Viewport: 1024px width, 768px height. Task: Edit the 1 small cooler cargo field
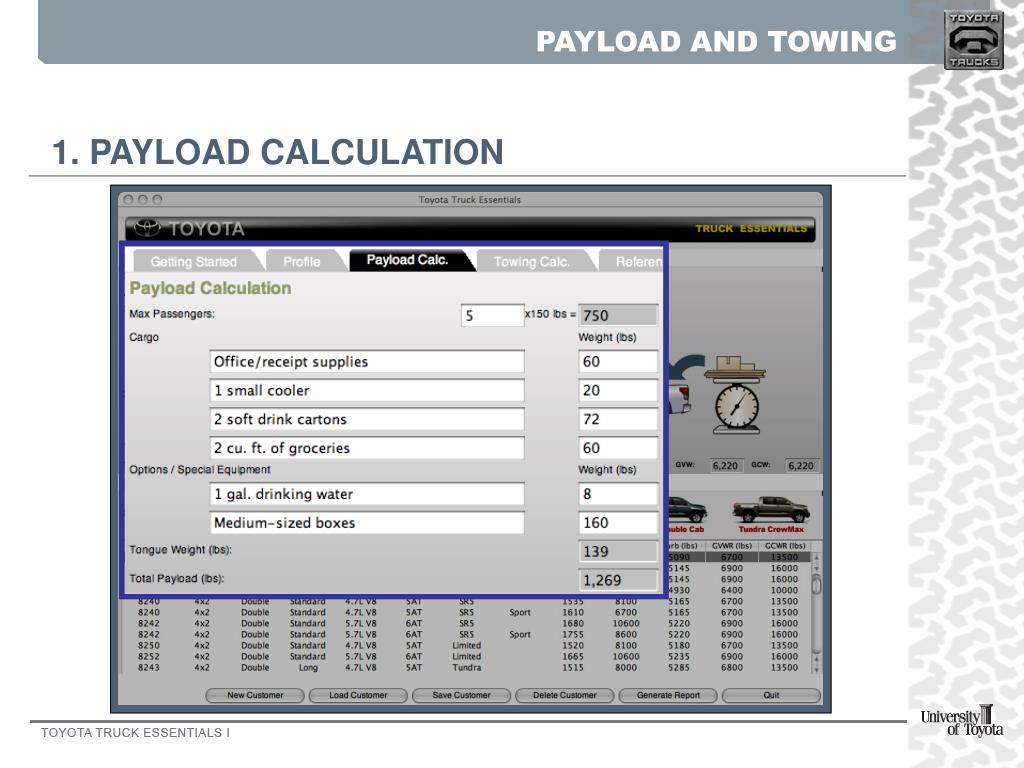367,391
